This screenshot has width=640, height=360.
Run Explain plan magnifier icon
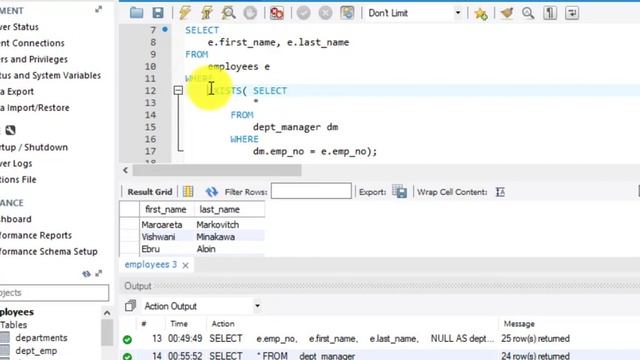coord(229,13)
